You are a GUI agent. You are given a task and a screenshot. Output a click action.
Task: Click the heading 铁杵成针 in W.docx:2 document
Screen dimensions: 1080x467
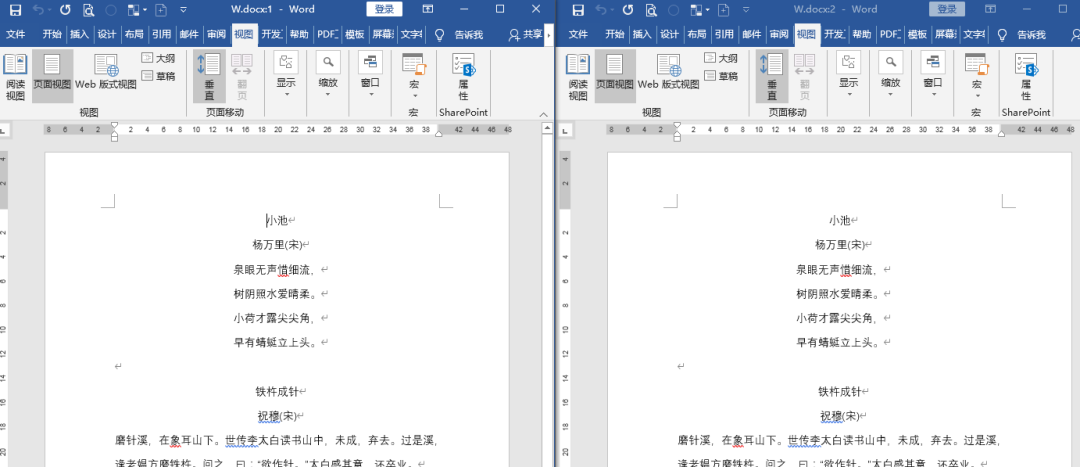[x=840, y=392]
